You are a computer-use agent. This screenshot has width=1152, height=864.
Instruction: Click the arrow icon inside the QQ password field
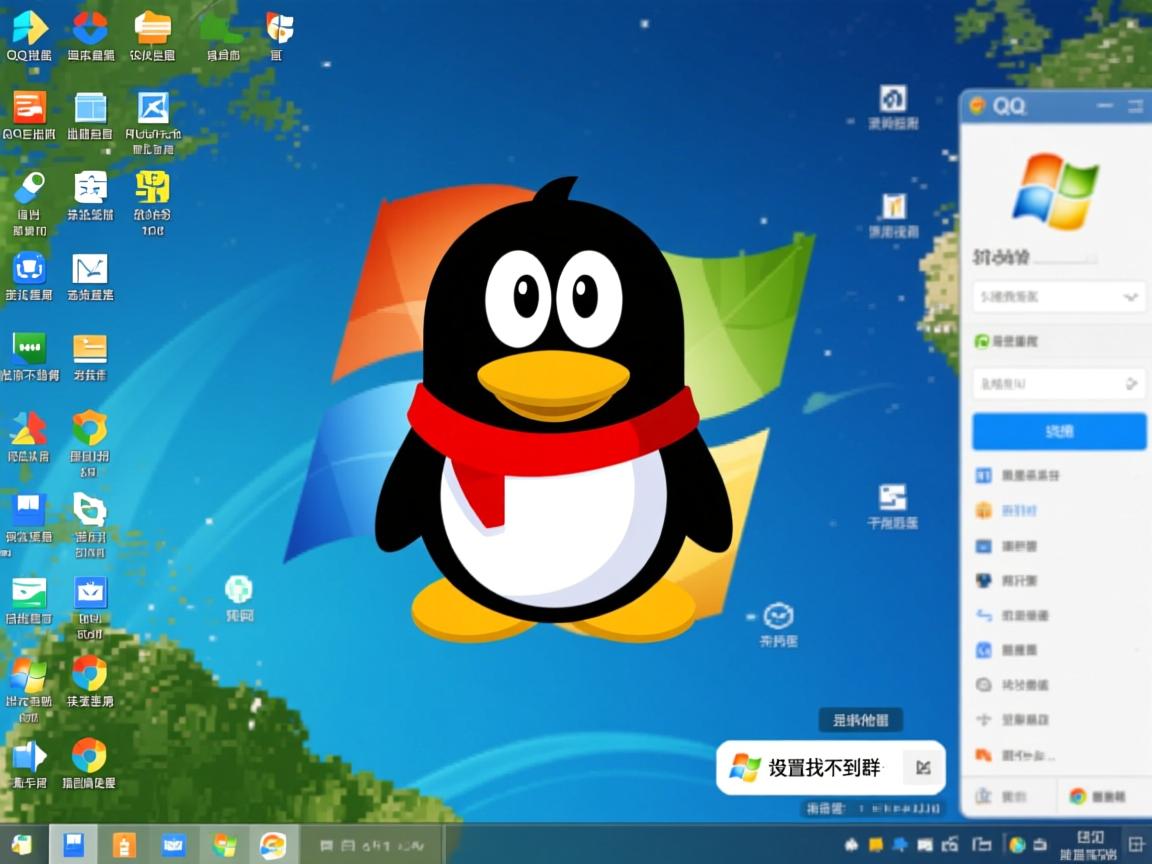[1131, 383]
